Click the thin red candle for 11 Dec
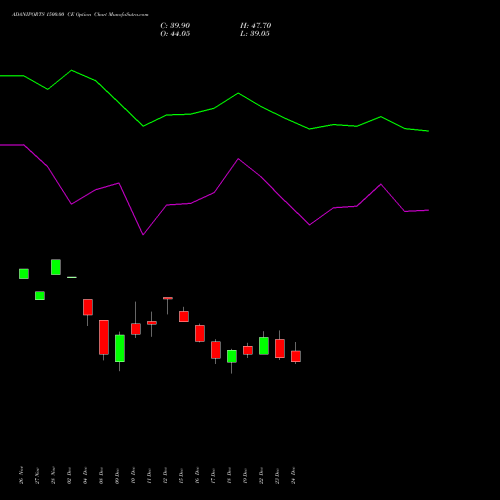Screen dimensions: 500x500 (152, 323)
